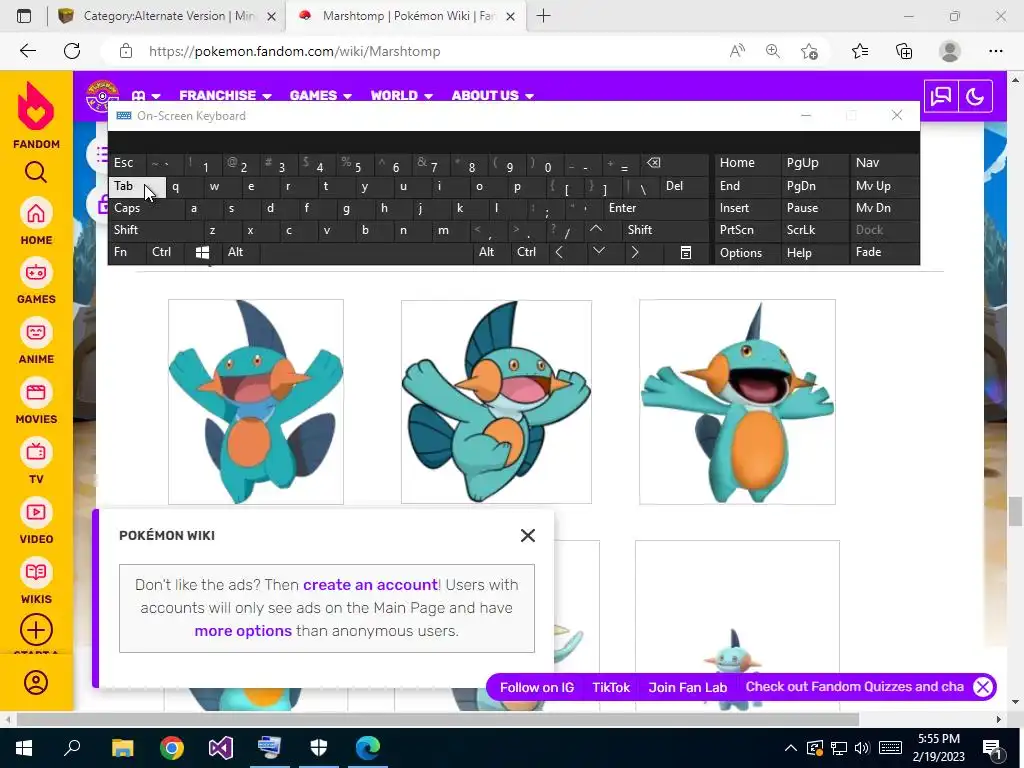Click the Read aloud icon in address bar

(x=737, y=51)
